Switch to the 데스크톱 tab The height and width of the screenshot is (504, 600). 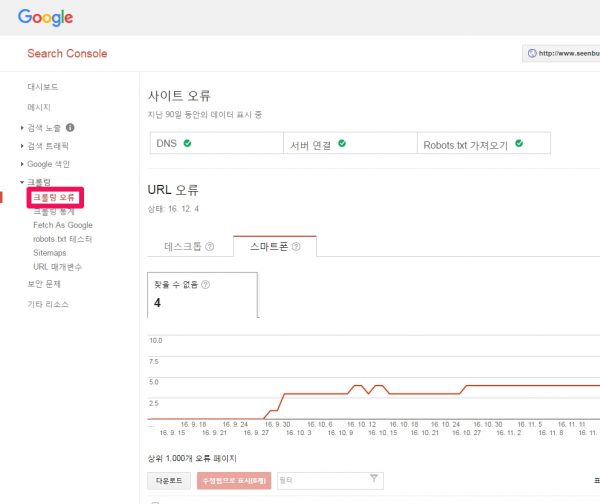(189, 246)
